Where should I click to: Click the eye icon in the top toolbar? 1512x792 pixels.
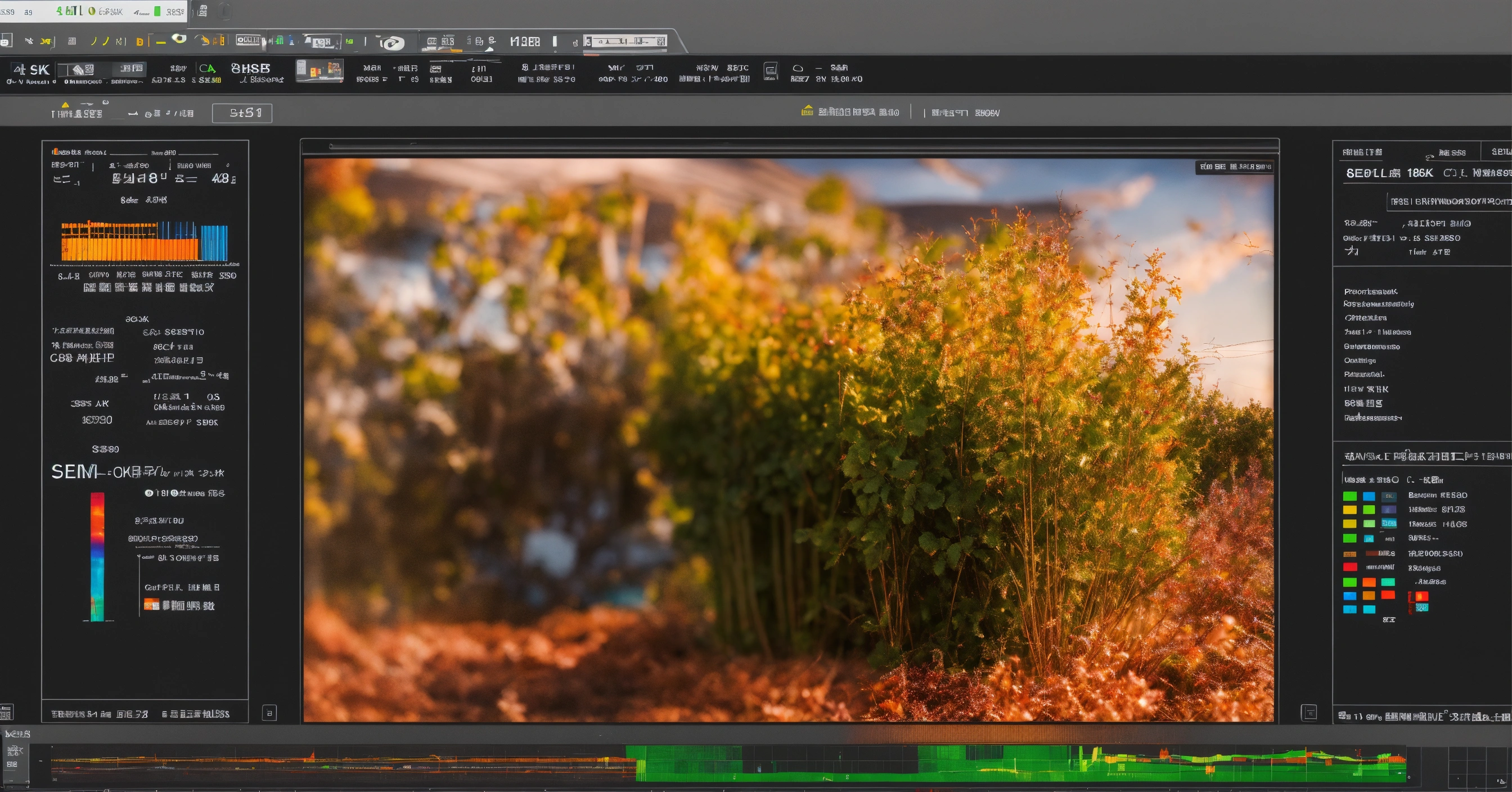179,39
